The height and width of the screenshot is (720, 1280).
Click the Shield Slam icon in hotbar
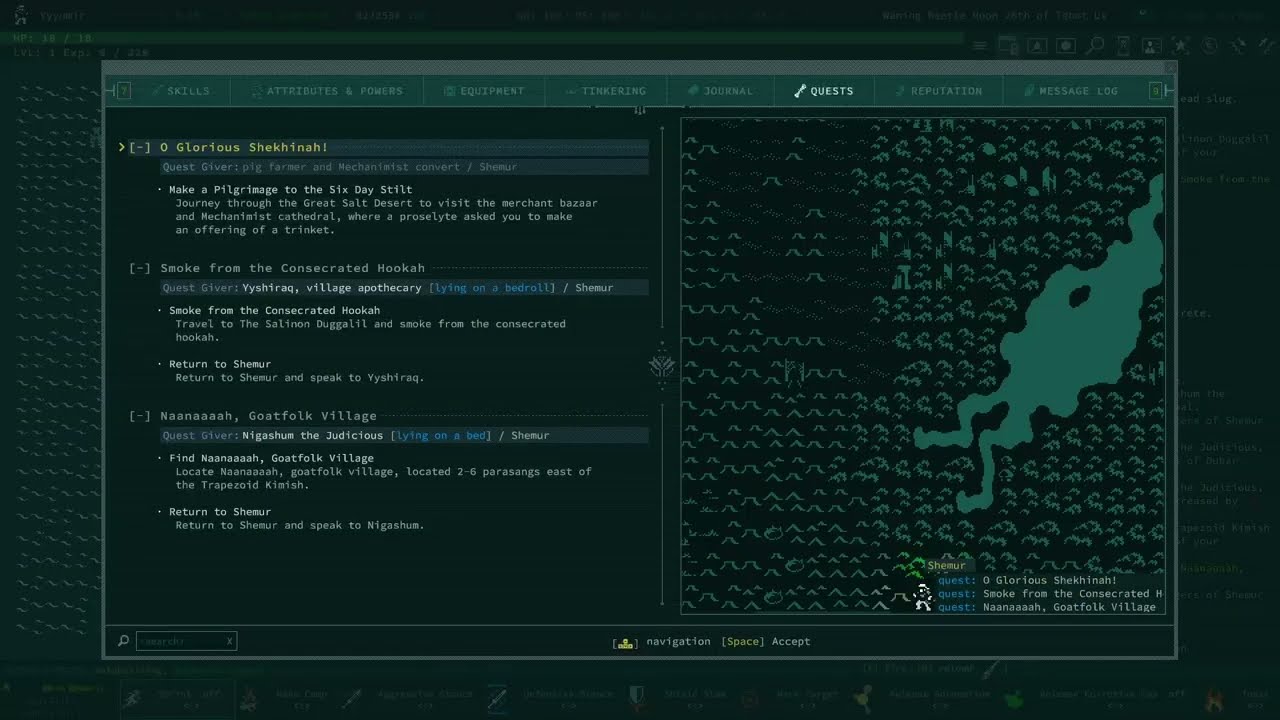pos(636,698)
